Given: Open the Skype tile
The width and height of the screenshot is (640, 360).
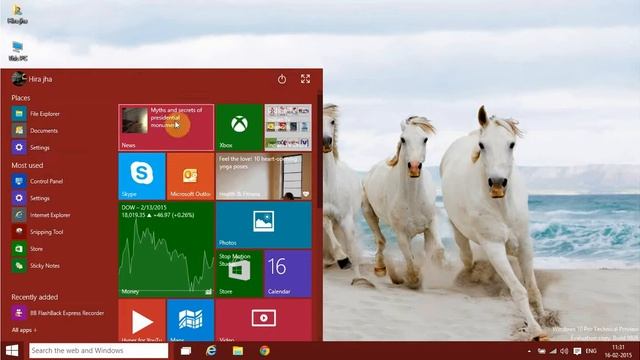Looking at the screenshot, I should pos(142,176).
